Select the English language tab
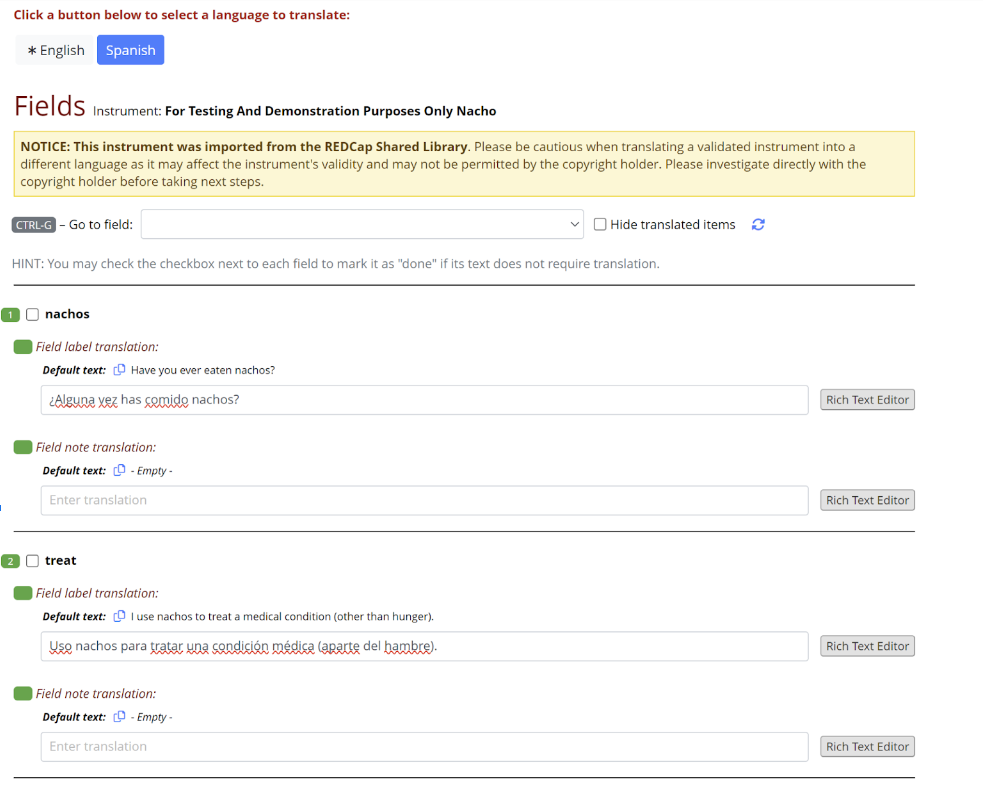The height and width of the screenshot is (791, 983). (x=56, y=51)
